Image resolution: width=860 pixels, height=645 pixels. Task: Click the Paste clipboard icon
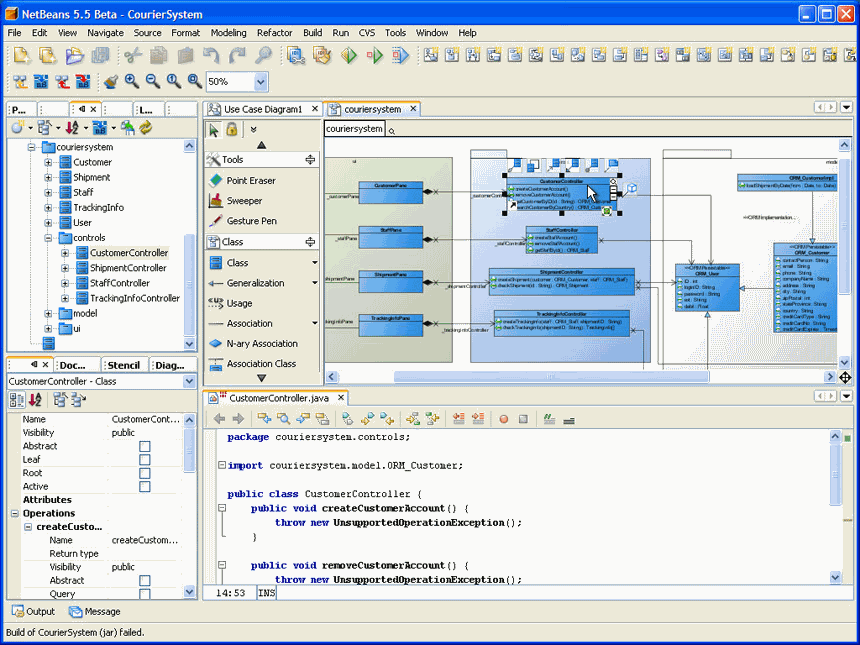(x=185, y=55)
